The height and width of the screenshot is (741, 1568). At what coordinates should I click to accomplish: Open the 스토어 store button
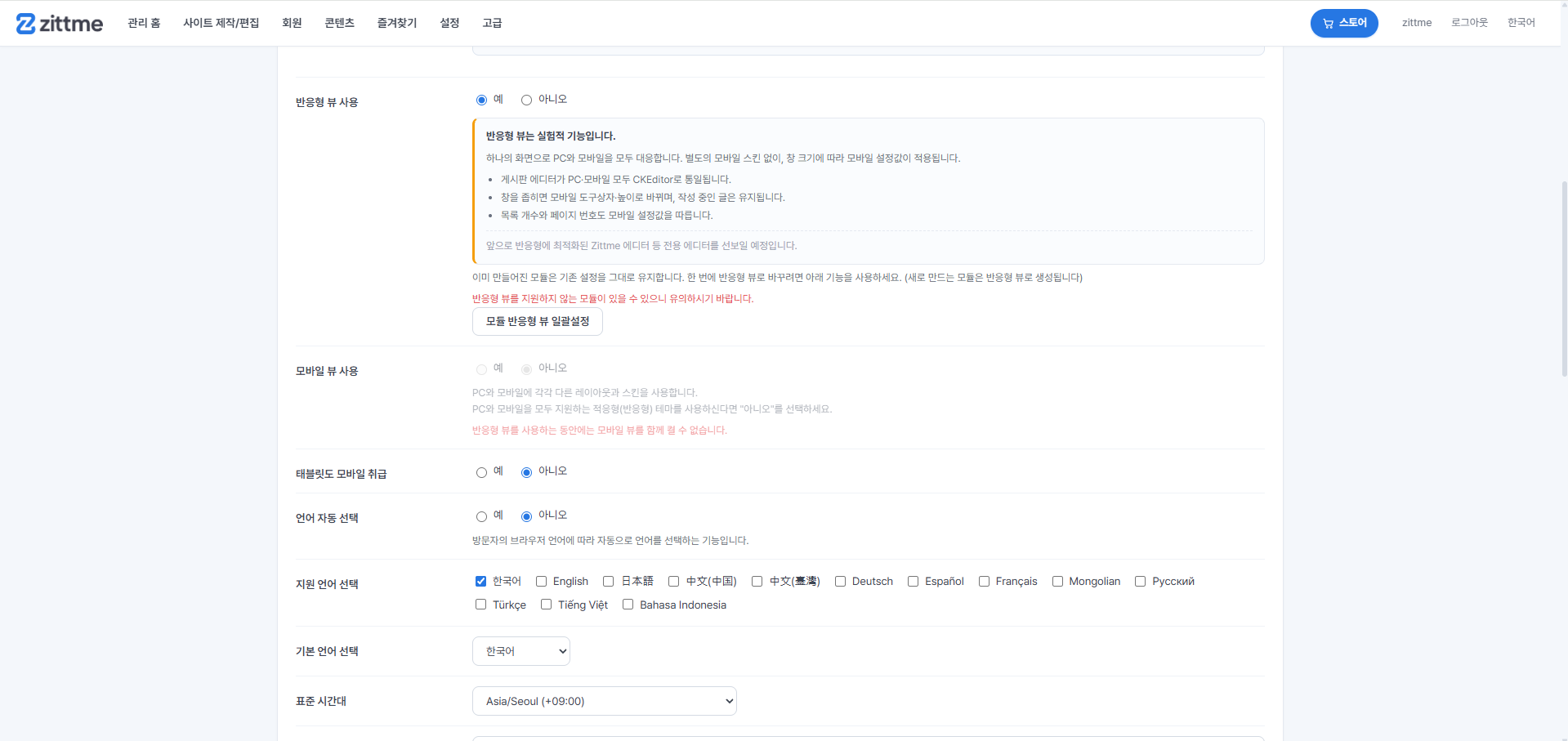pos(1344,23)
